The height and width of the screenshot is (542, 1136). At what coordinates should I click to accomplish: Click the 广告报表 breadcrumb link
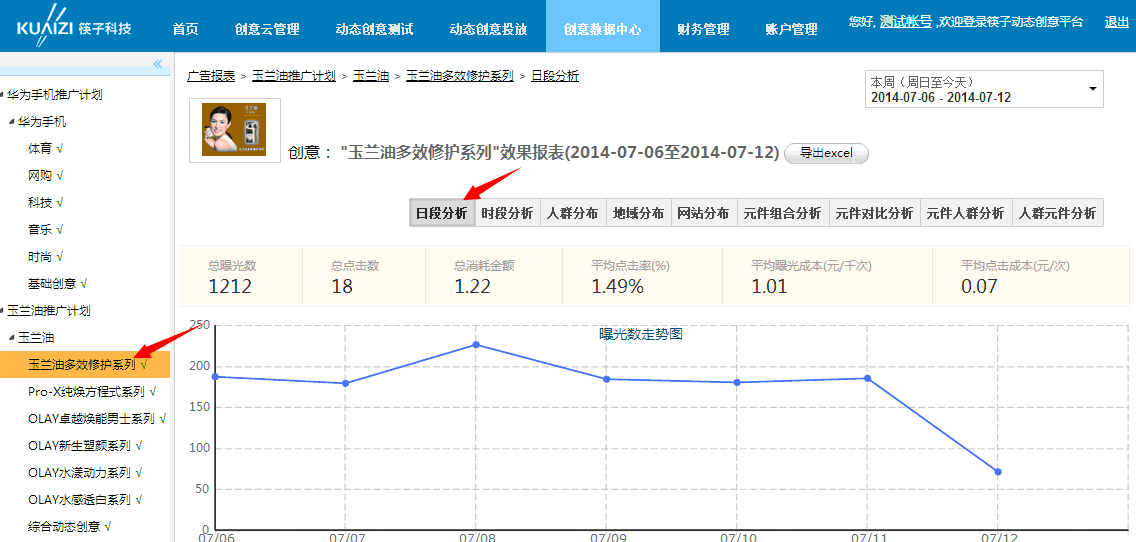pos(211,75)
